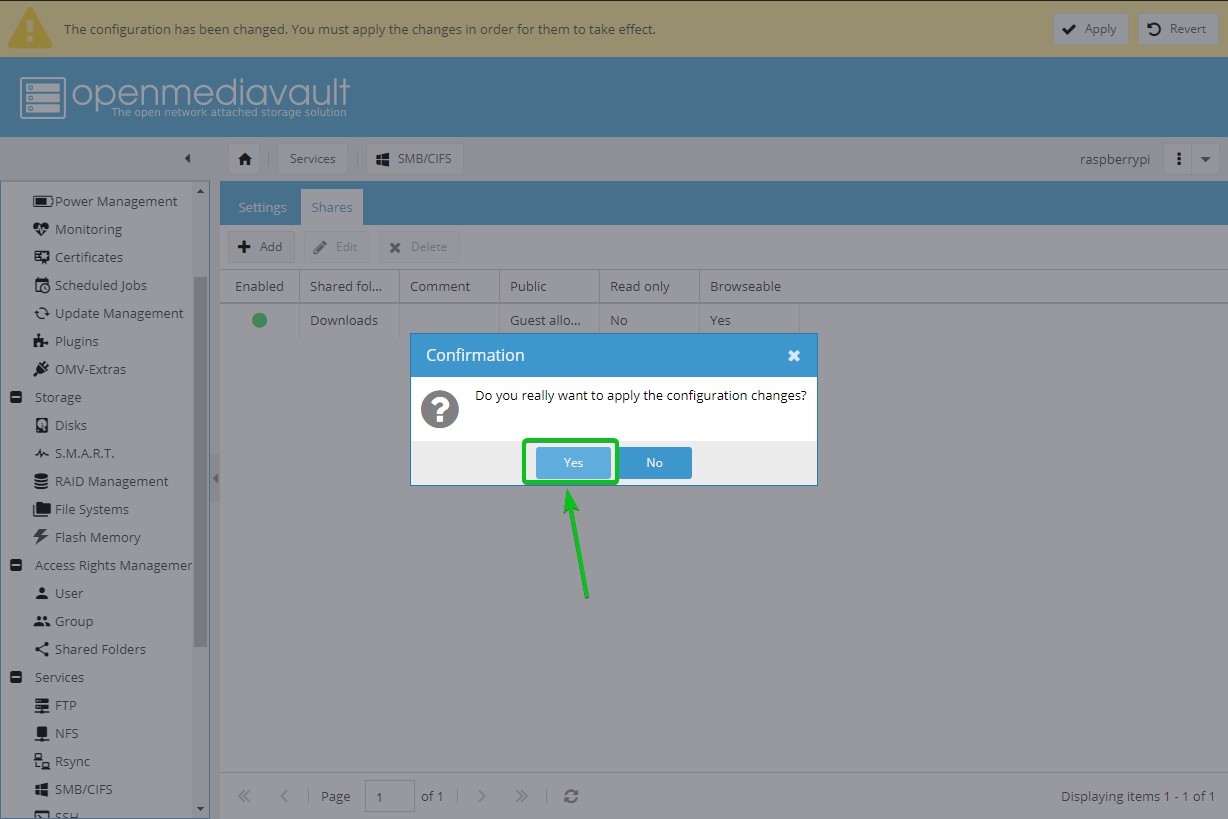
Task: Open the Shared Folders entry
Action: click(100, 649)
